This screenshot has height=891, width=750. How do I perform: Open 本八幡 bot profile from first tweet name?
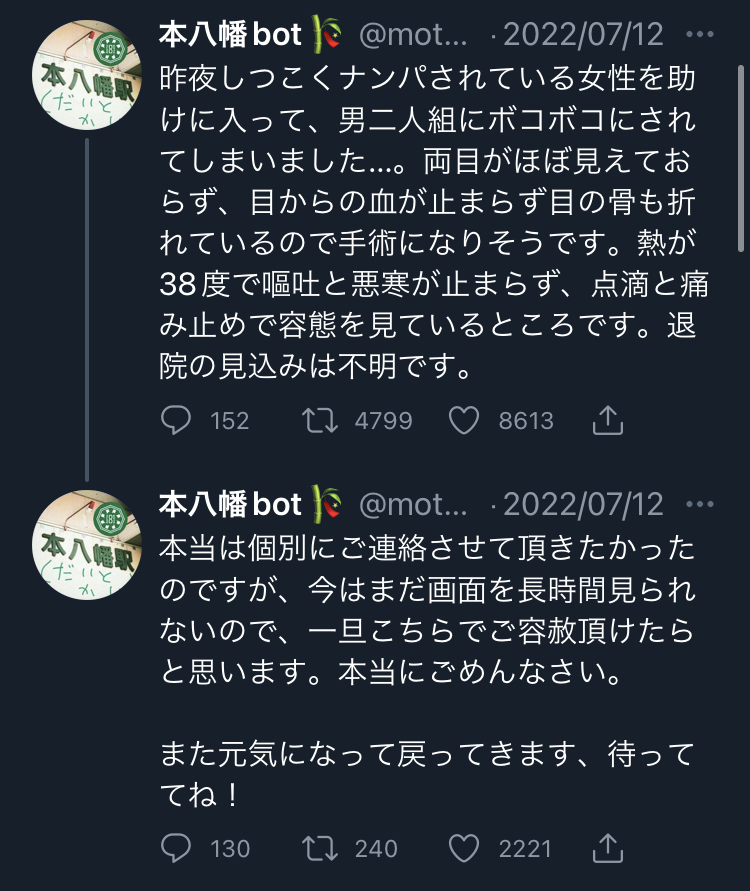(231, 35)
